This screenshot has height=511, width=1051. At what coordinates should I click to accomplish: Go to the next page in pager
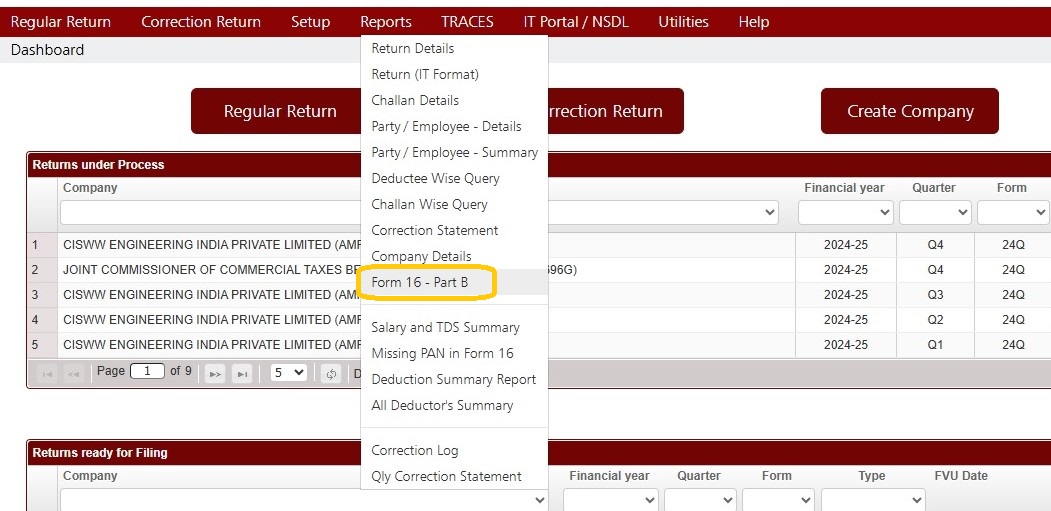tap(214, 374)
